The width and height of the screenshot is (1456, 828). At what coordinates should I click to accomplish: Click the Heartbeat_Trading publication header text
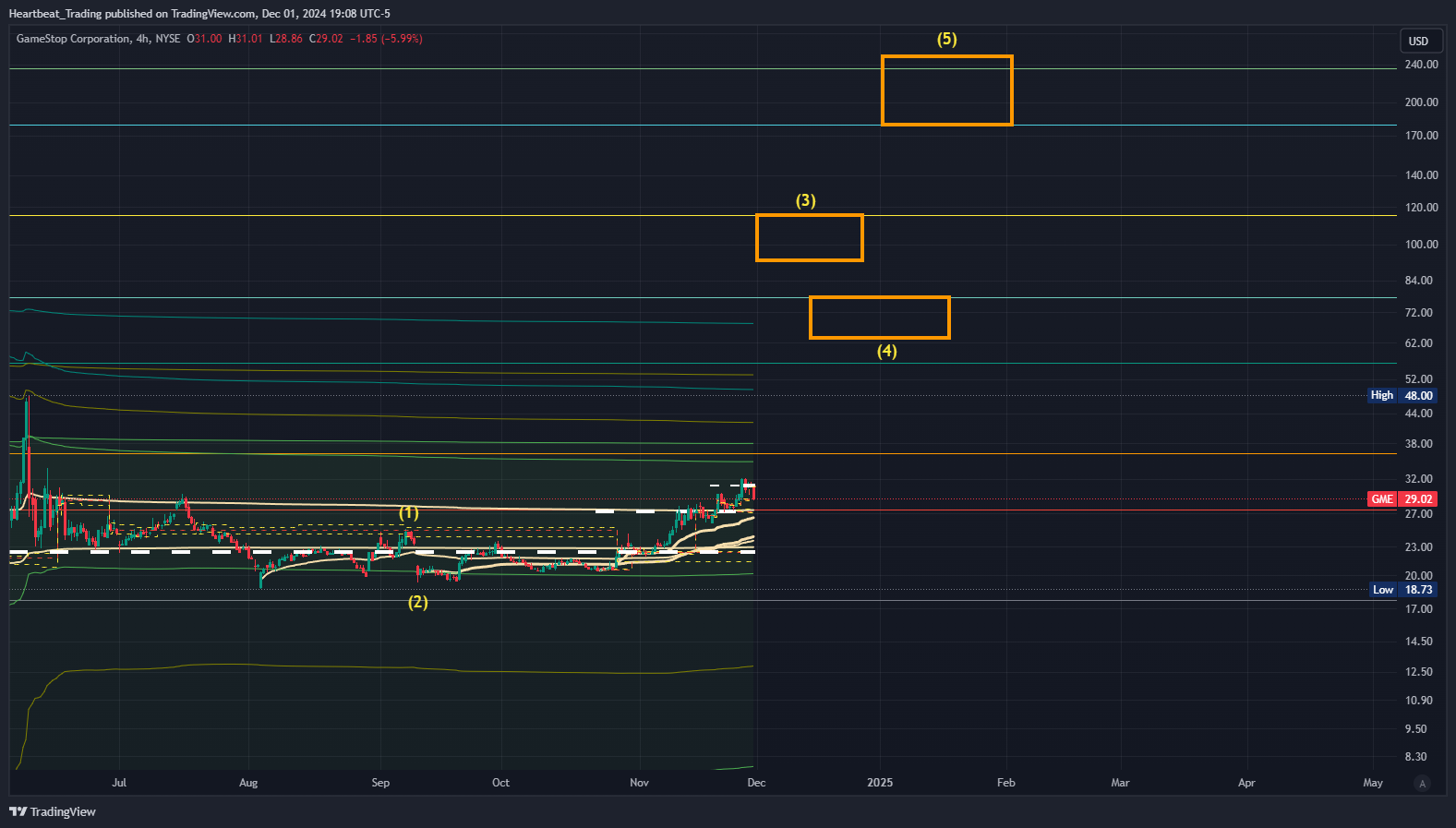point(199,14)
